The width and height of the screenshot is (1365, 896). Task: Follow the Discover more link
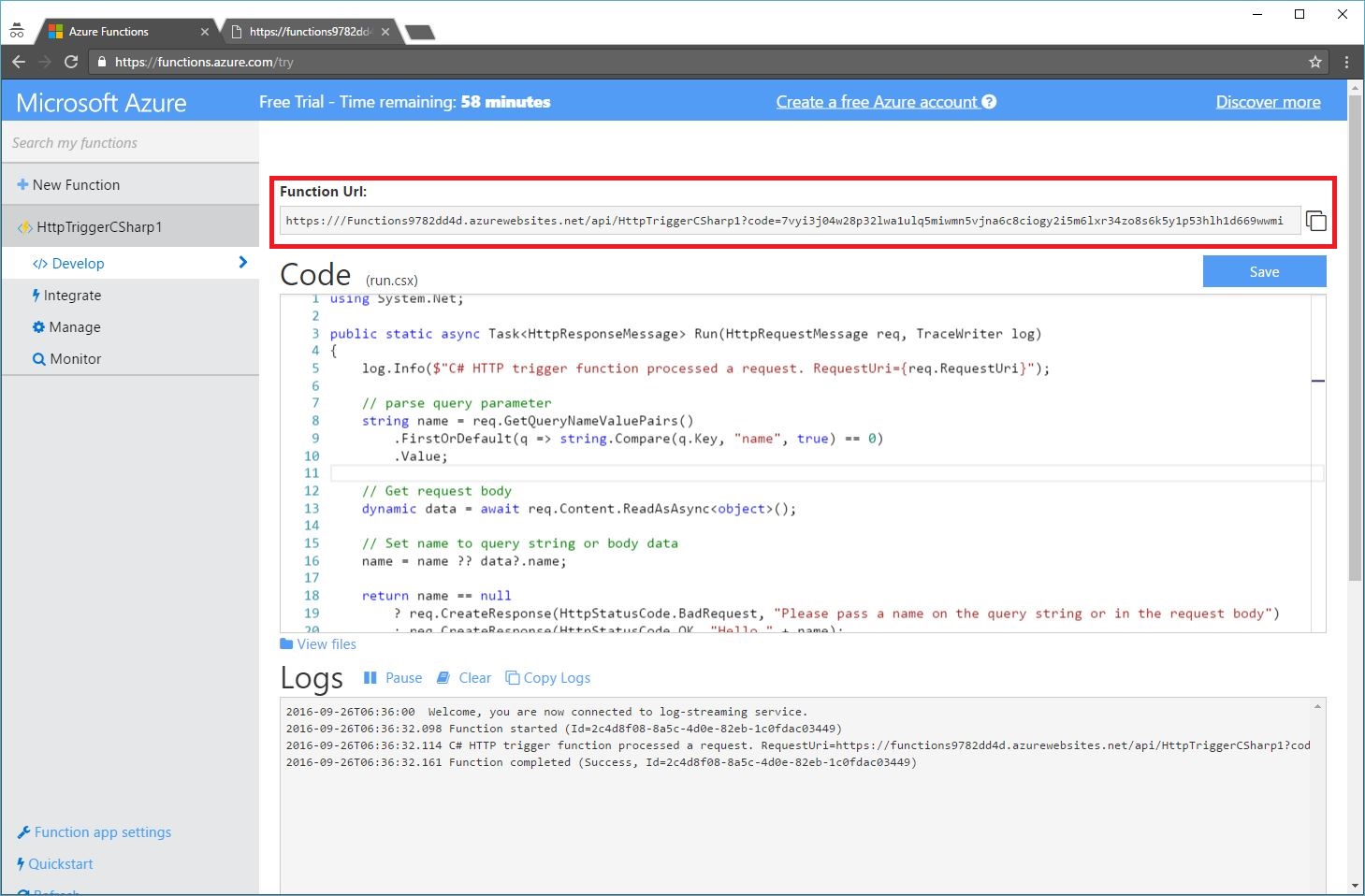(1268, 102)
